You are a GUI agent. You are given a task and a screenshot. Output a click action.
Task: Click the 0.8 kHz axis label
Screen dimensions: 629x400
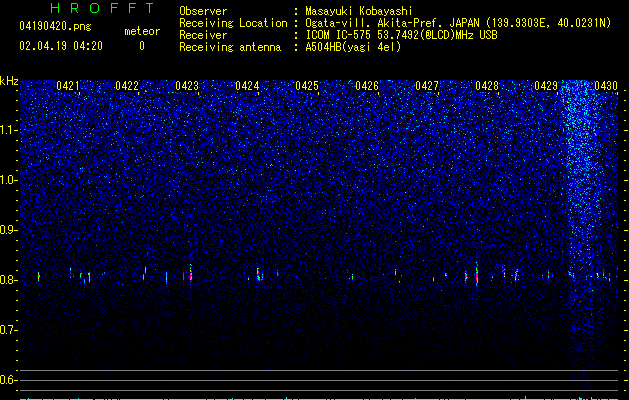(x=8, y=280)
